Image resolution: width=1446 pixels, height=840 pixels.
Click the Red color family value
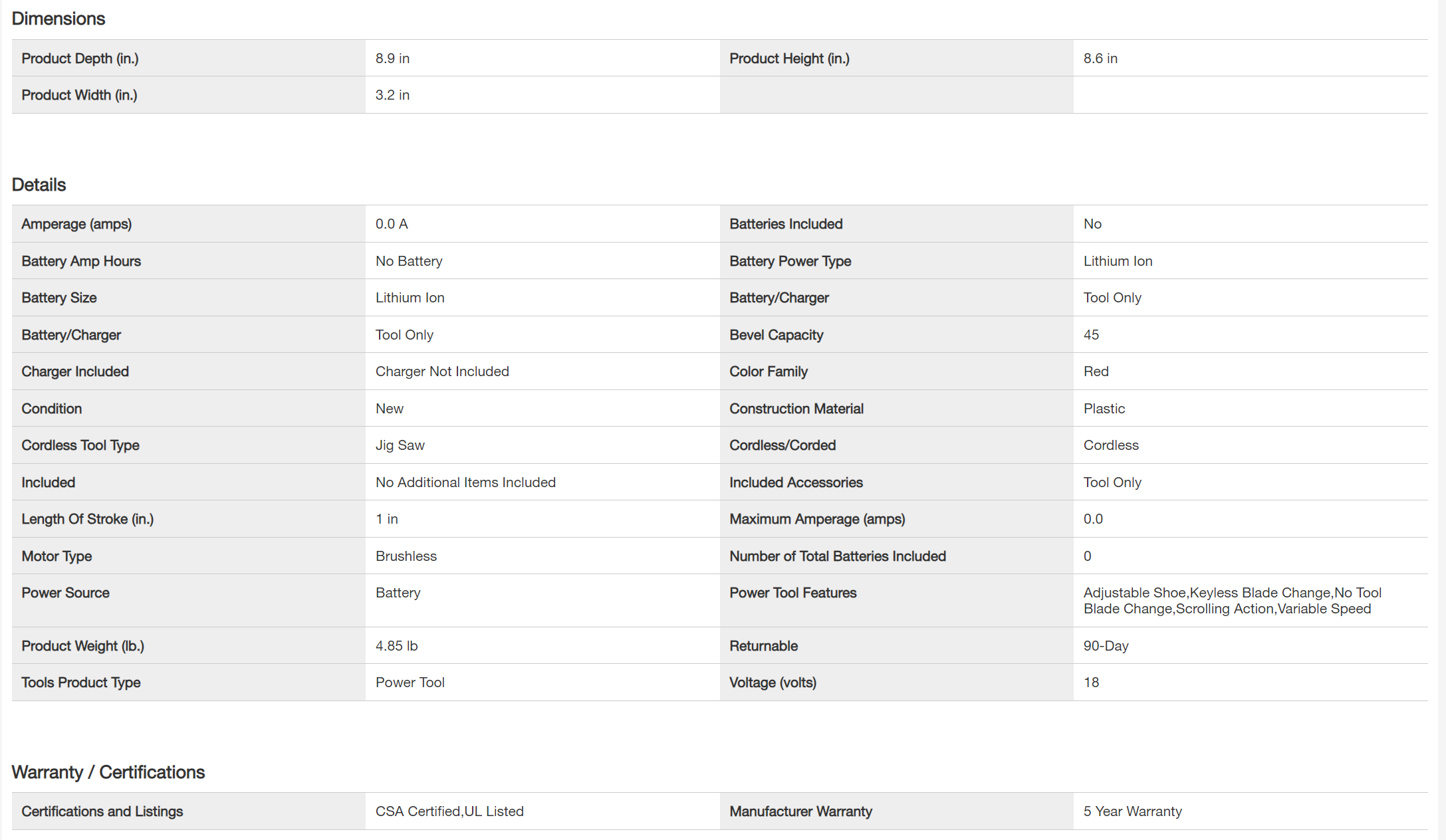click(1096, 371)
